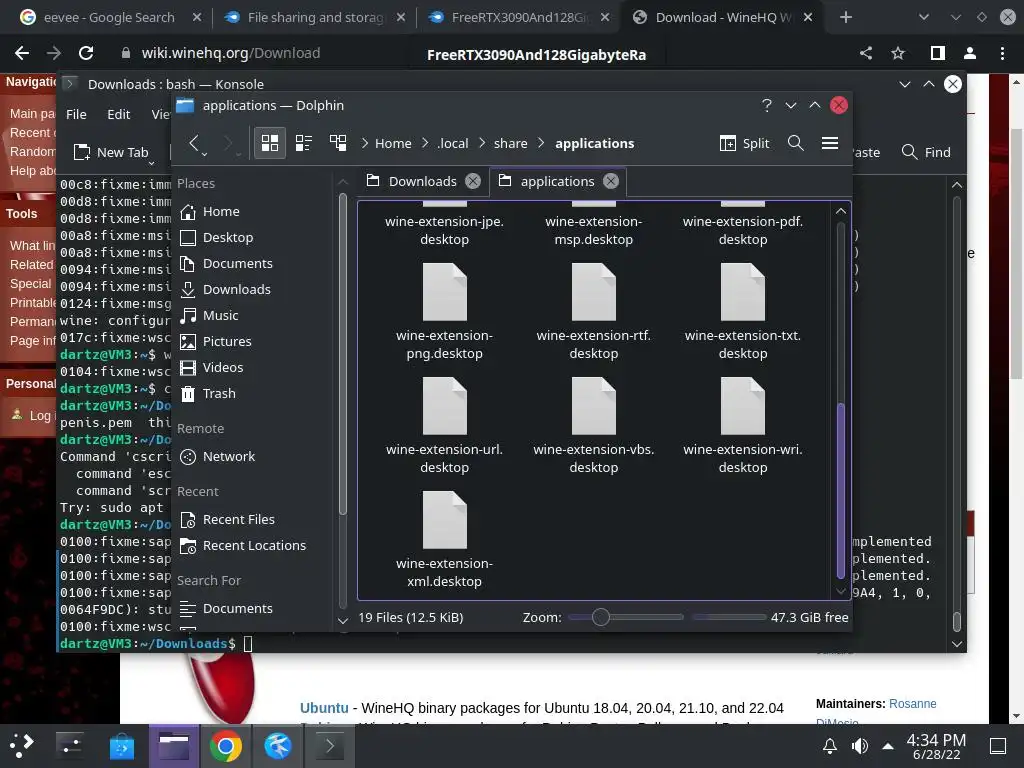Split the Dolphin view
The width and height of the screenshot is (1024, 768).
click(x=744, y=143)
